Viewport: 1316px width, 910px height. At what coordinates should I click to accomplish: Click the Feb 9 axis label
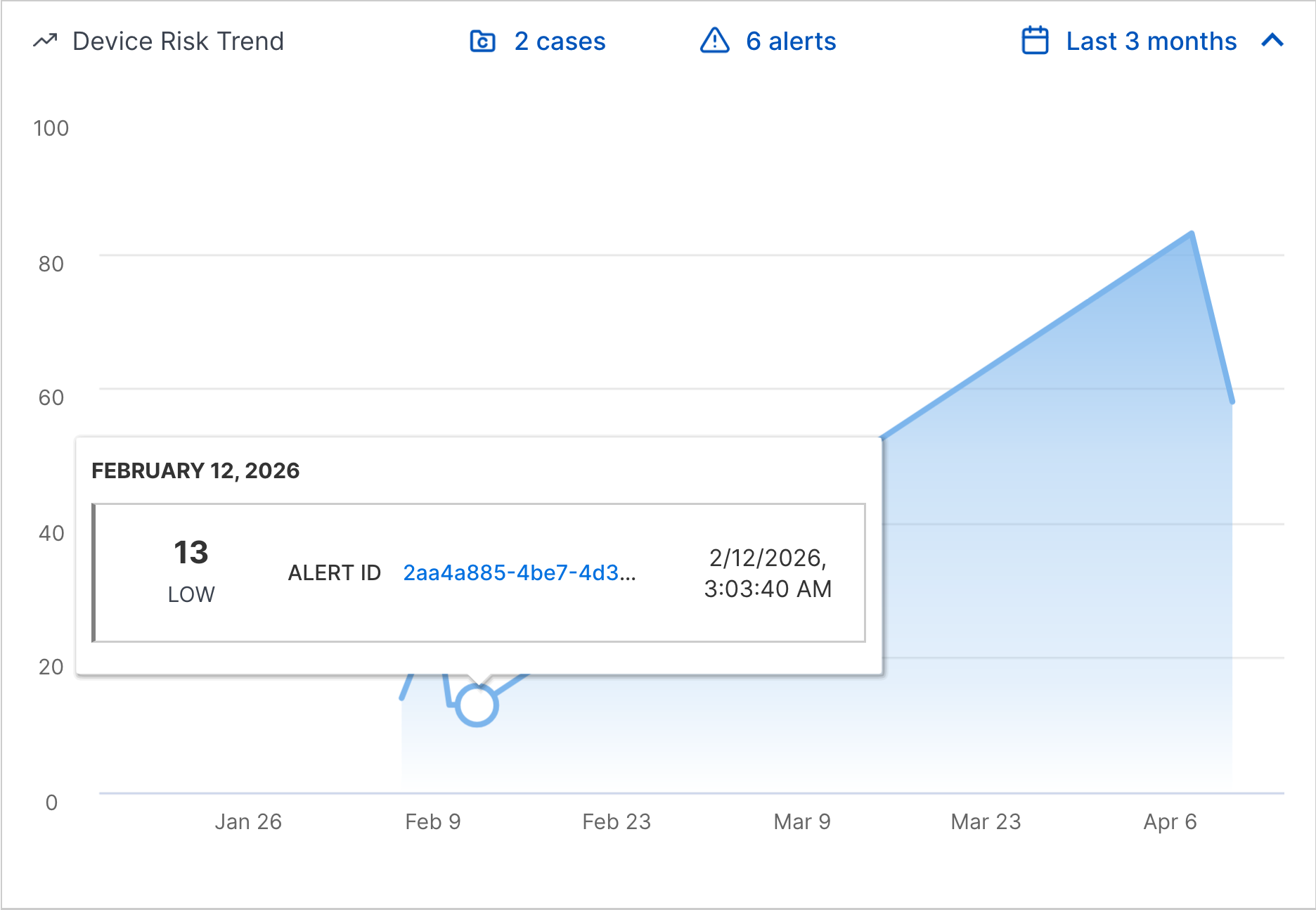click(434, 821)
